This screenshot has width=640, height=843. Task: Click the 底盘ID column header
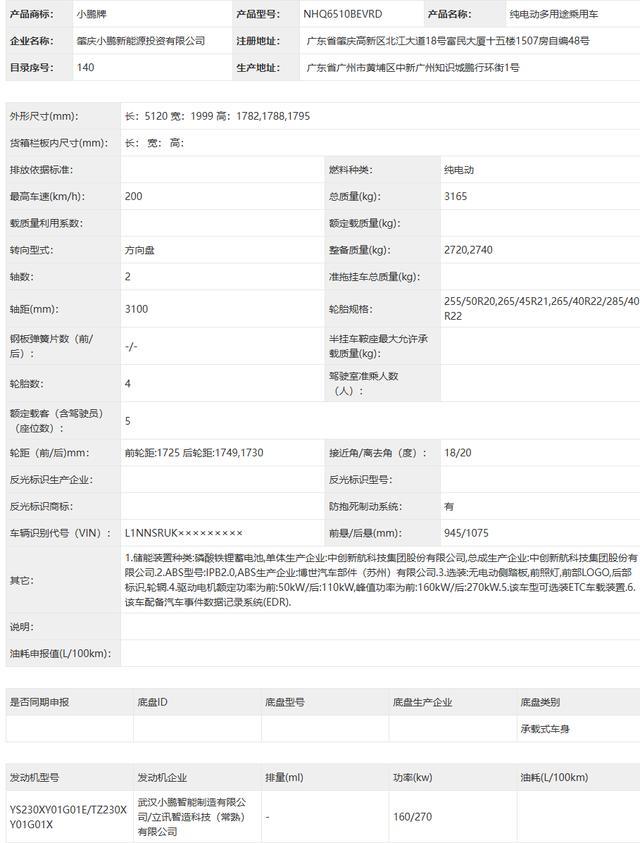(152, 702)
